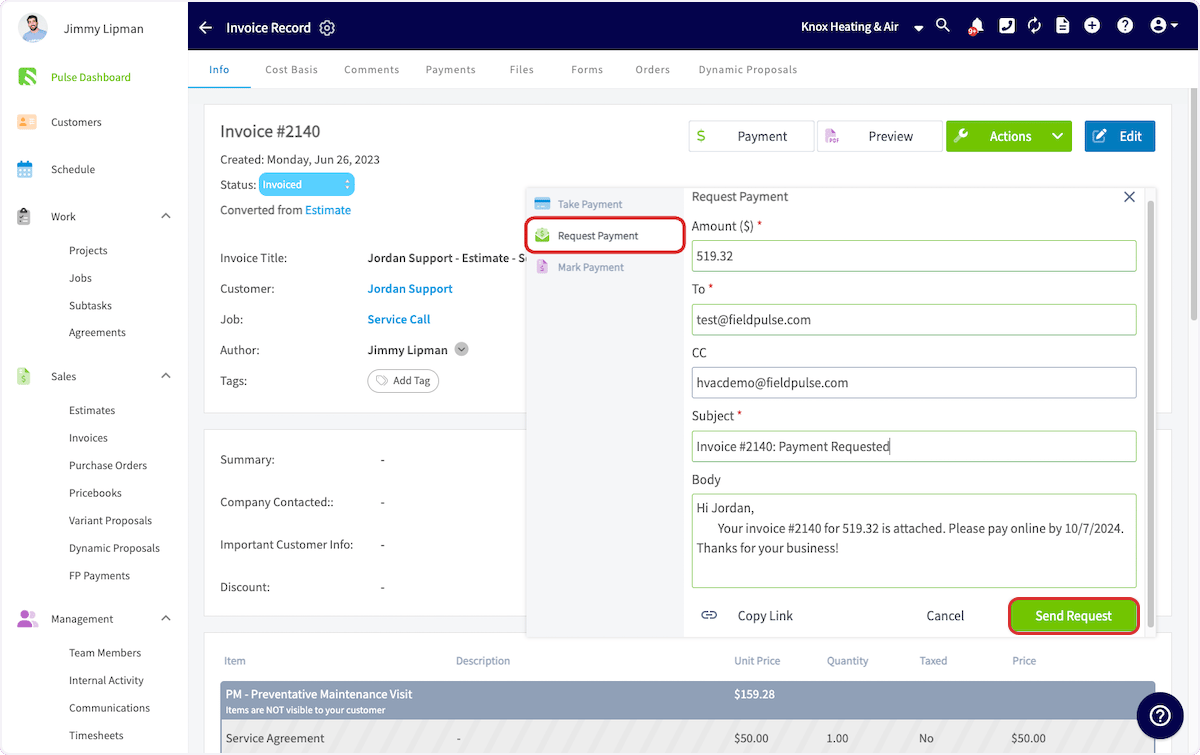
Task: Click the Sales section icon
Action: pyautogui.click(x=24, y=376)
